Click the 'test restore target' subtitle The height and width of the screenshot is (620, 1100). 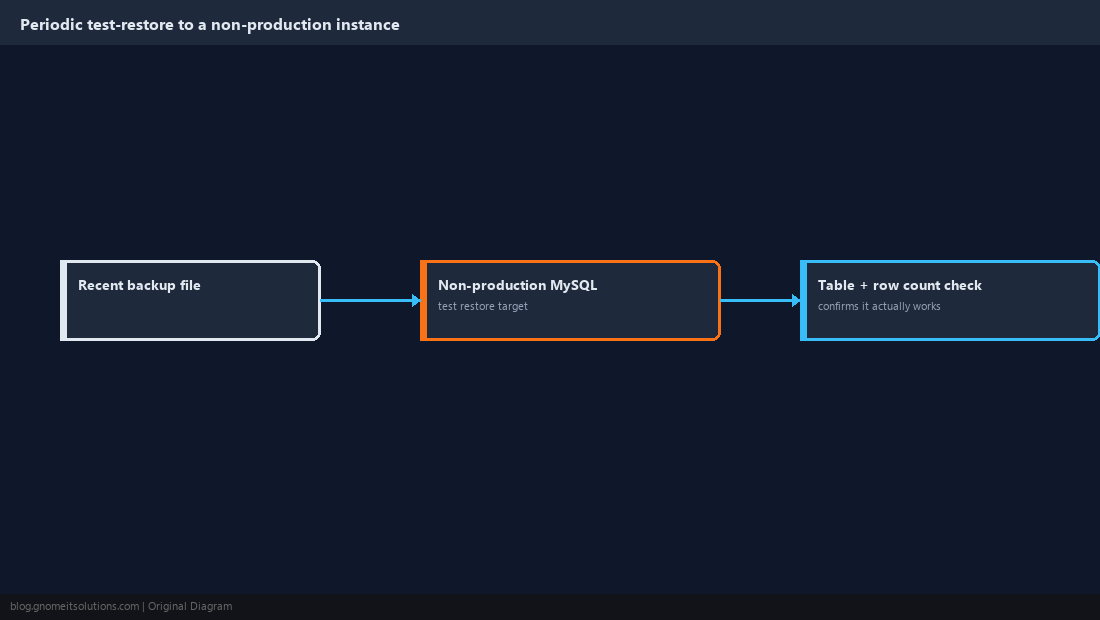(483, 306)
